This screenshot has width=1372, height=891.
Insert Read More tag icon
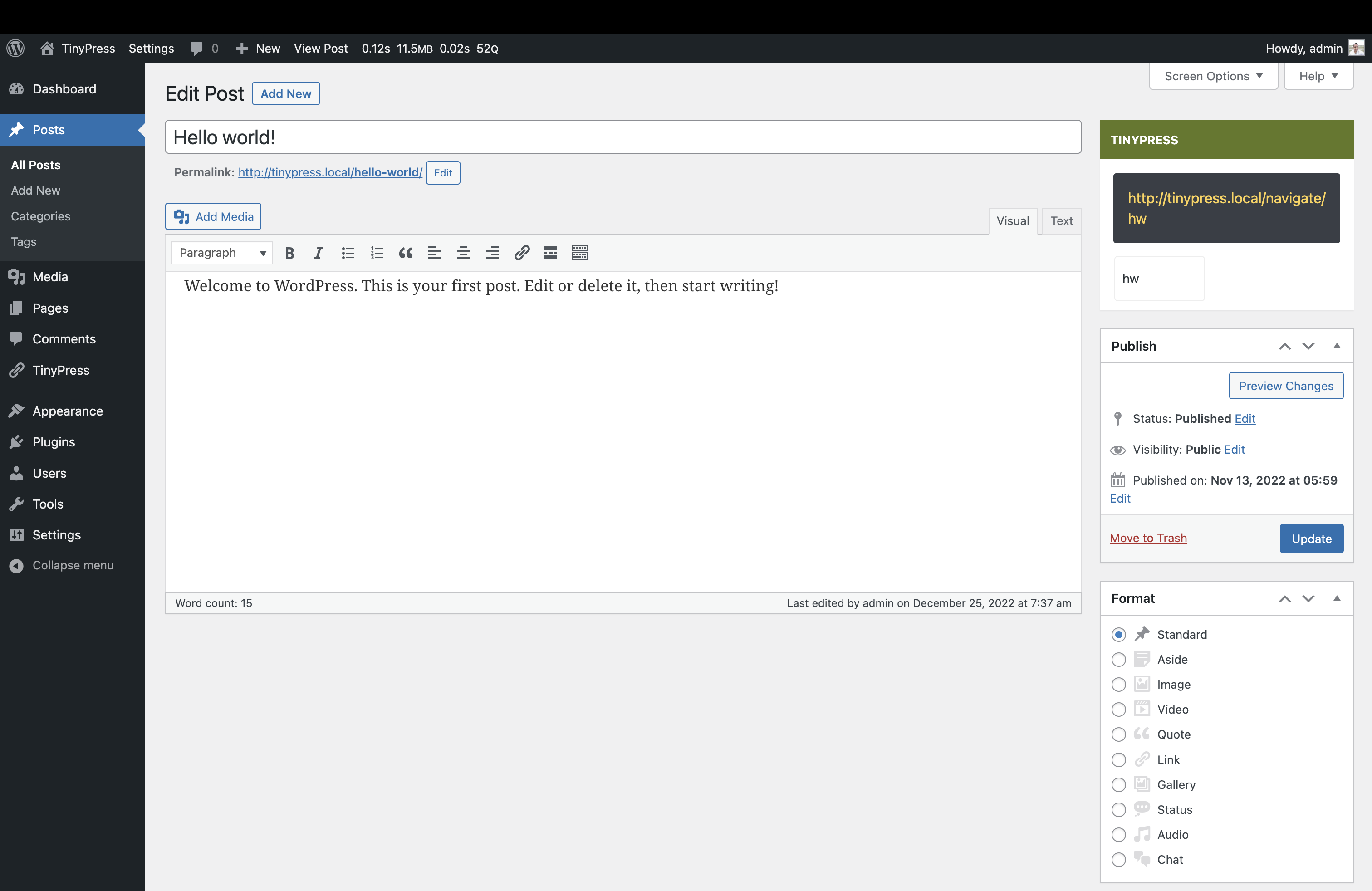[x=550, y=253]
